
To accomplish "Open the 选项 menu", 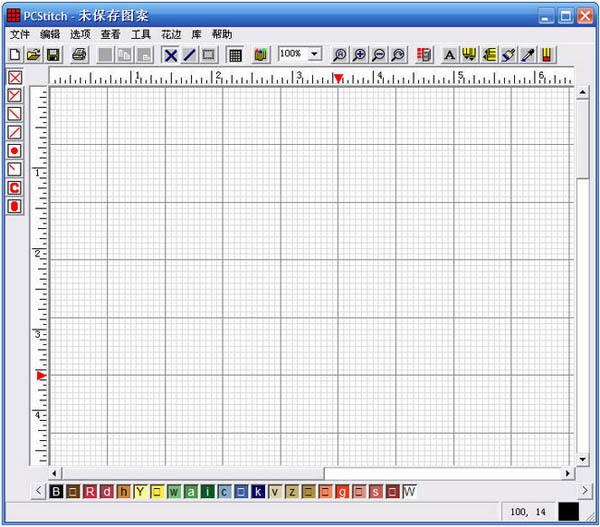I will pyautogui.click(x=80, y=34).
